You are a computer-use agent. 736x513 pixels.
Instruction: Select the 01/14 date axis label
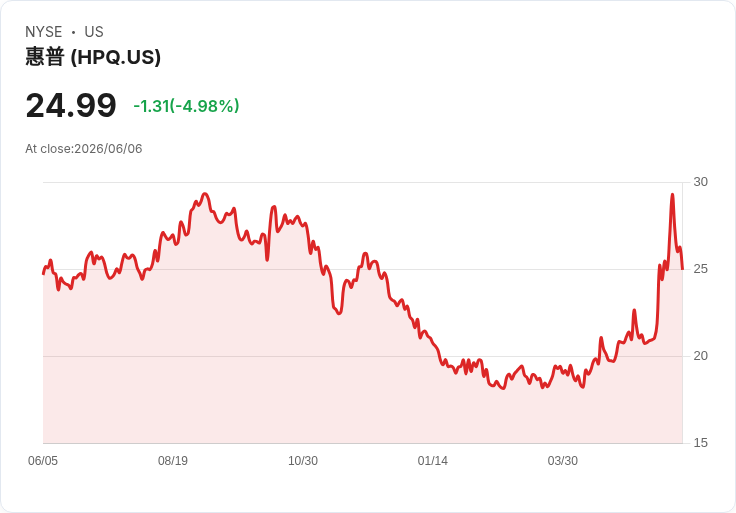point(432,460)
